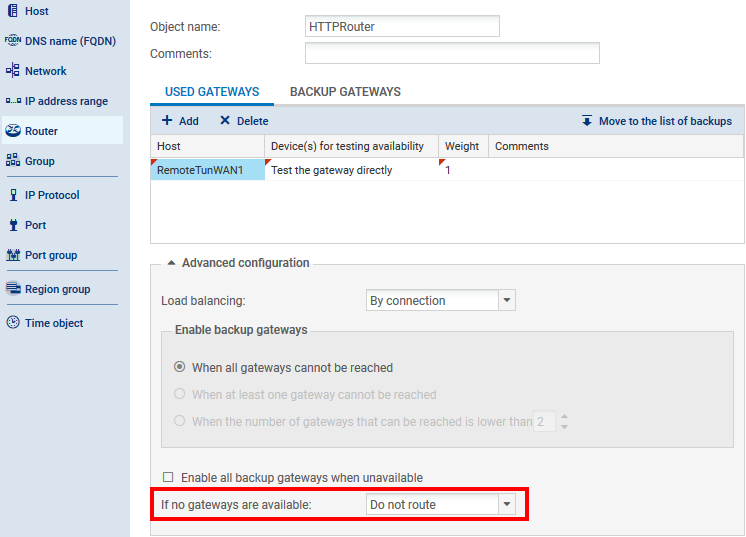Screen dimensions: 746x537
Task: Click the Object name input field
Action: coord(402,27)
